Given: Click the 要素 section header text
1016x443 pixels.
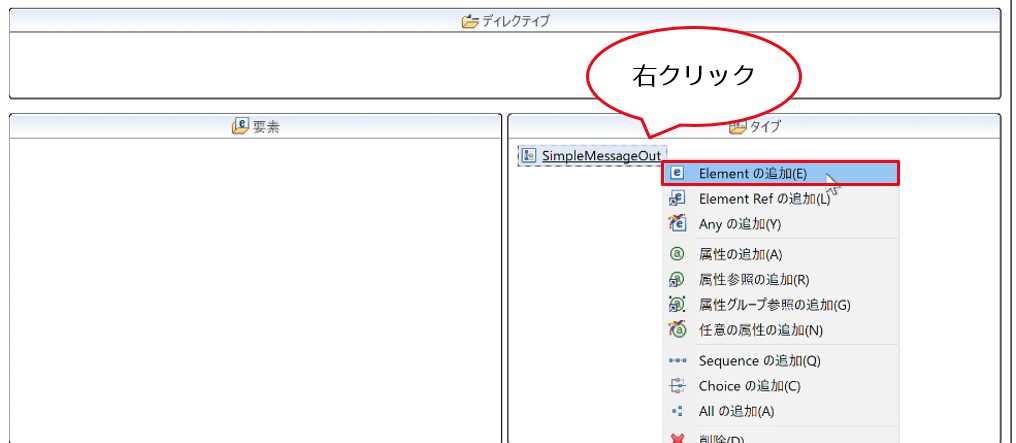Looking at the screenshot, I should 266,127.
